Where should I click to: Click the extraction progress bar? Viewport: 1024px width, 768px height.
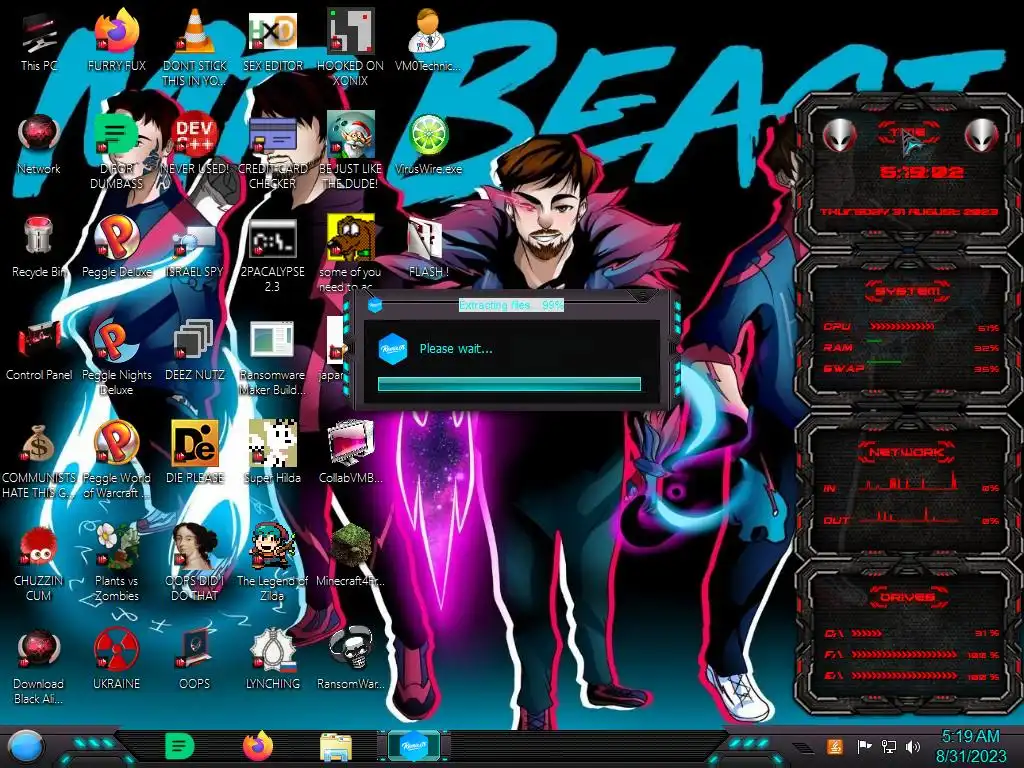509,384
